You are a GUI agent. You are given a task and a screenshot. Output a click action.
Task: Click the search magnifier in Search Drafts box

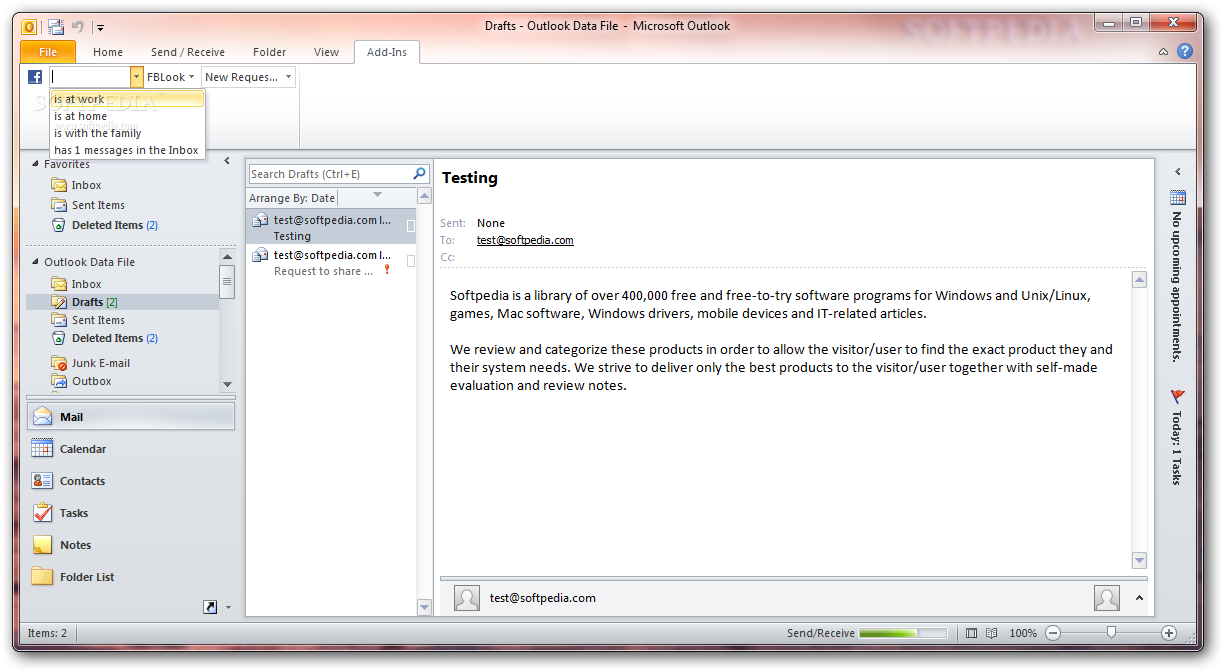click(x=420, y=173)
